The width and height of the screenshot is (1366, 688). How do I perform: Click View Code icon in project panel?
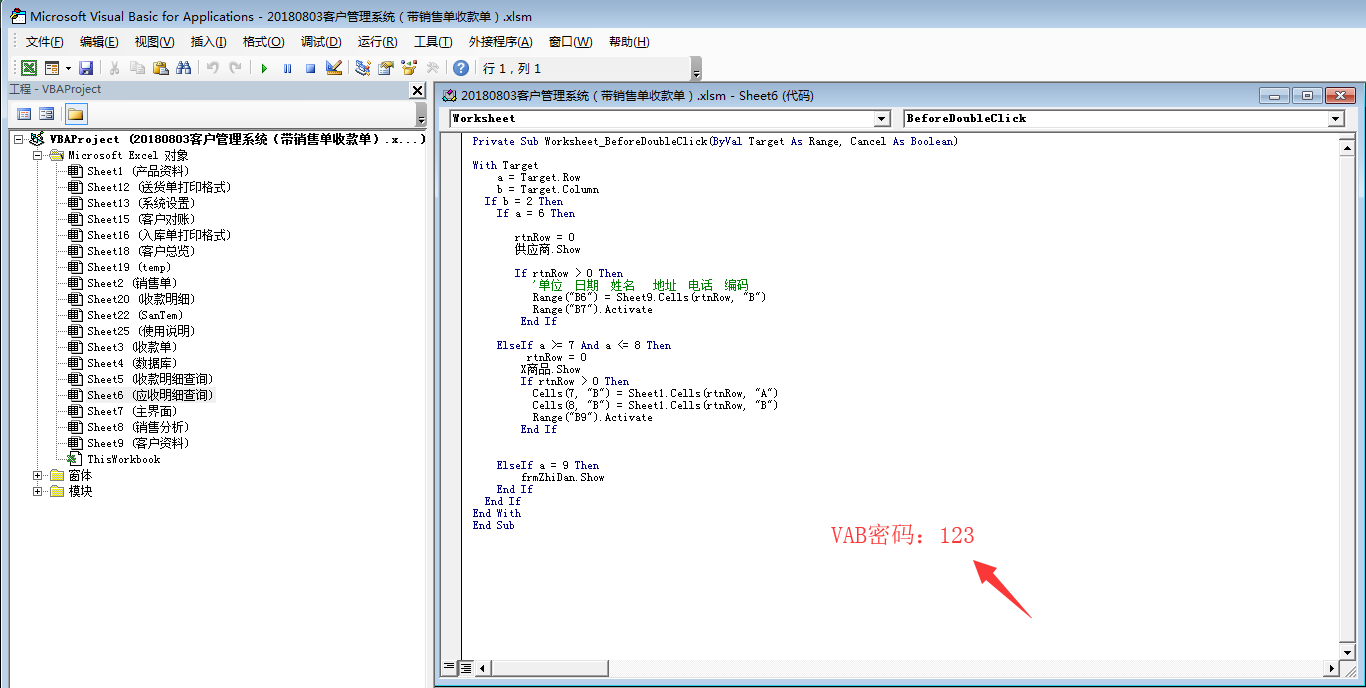click(x=24, y=114)
